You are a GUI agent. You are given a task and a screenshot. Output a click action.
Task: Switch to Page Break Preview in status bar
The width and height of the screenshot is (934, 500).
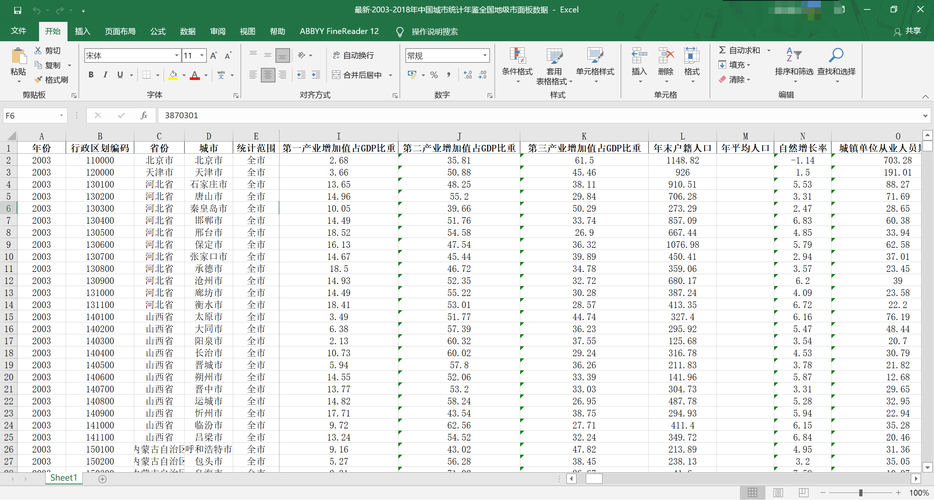tap(802, 493)
